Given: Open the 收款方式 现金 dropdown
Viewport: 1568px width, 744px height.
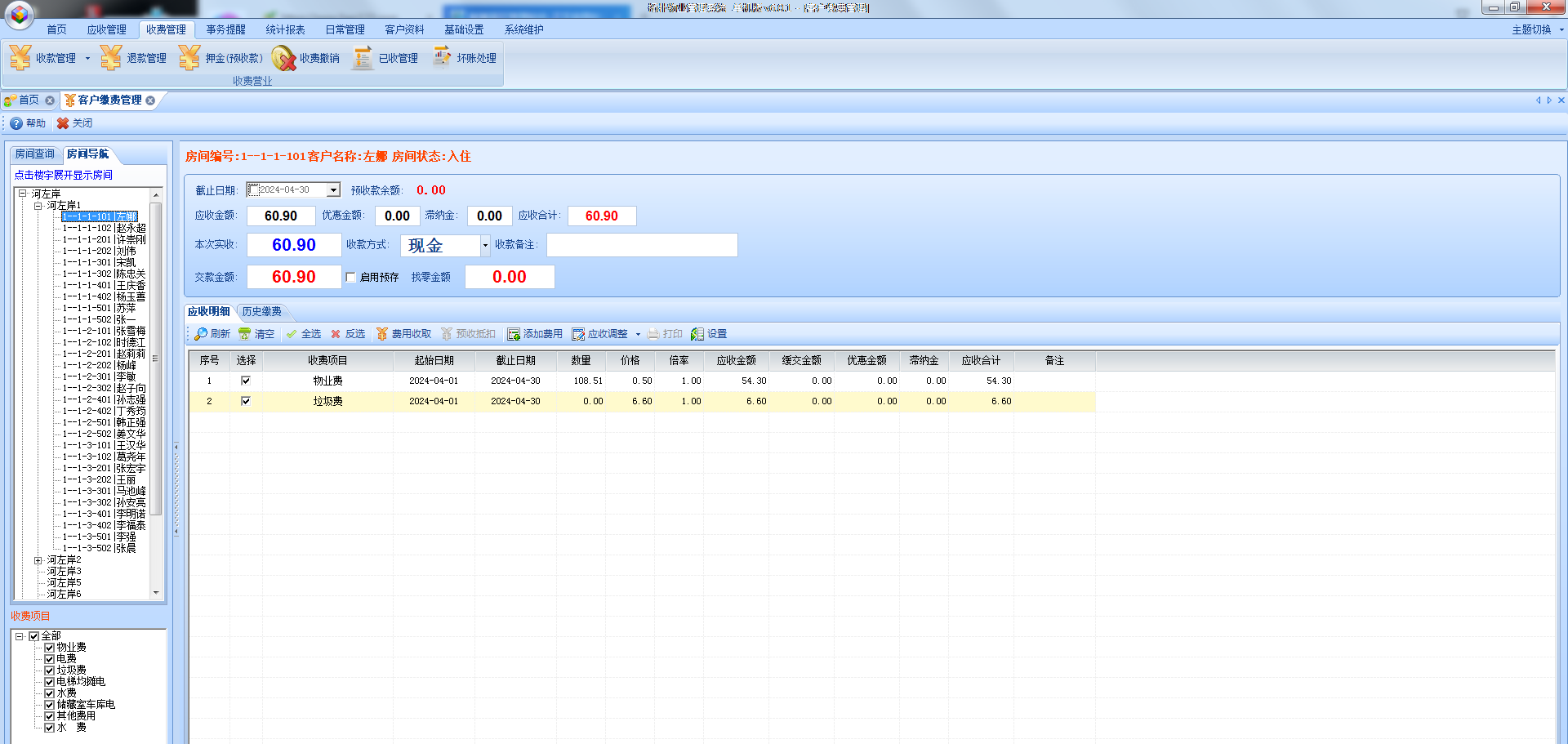Looking at the screenshot, I should pos(485,245).
